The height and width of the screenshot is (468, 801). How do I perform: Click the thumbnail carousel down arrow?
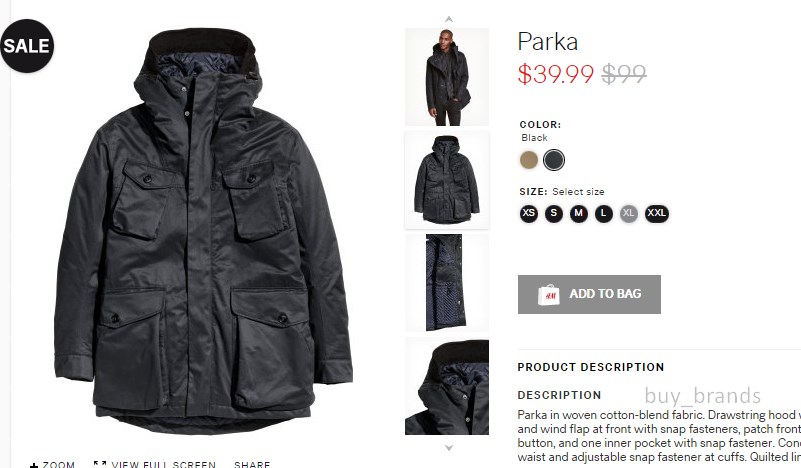(449, 448)
